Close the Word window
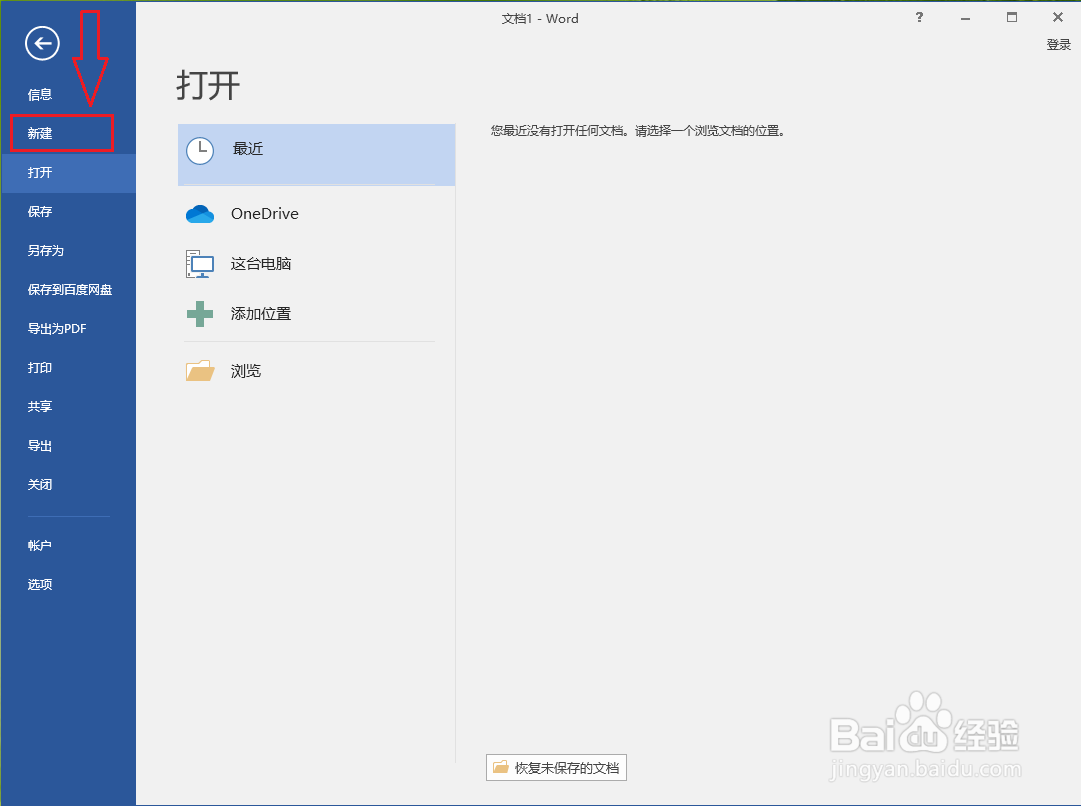The image size is (1081, 806). pos(1058,17)
